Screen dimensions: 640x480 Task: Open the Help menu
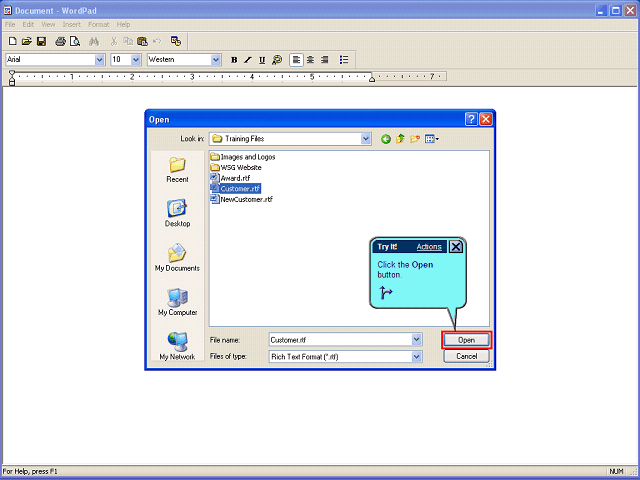123,24
